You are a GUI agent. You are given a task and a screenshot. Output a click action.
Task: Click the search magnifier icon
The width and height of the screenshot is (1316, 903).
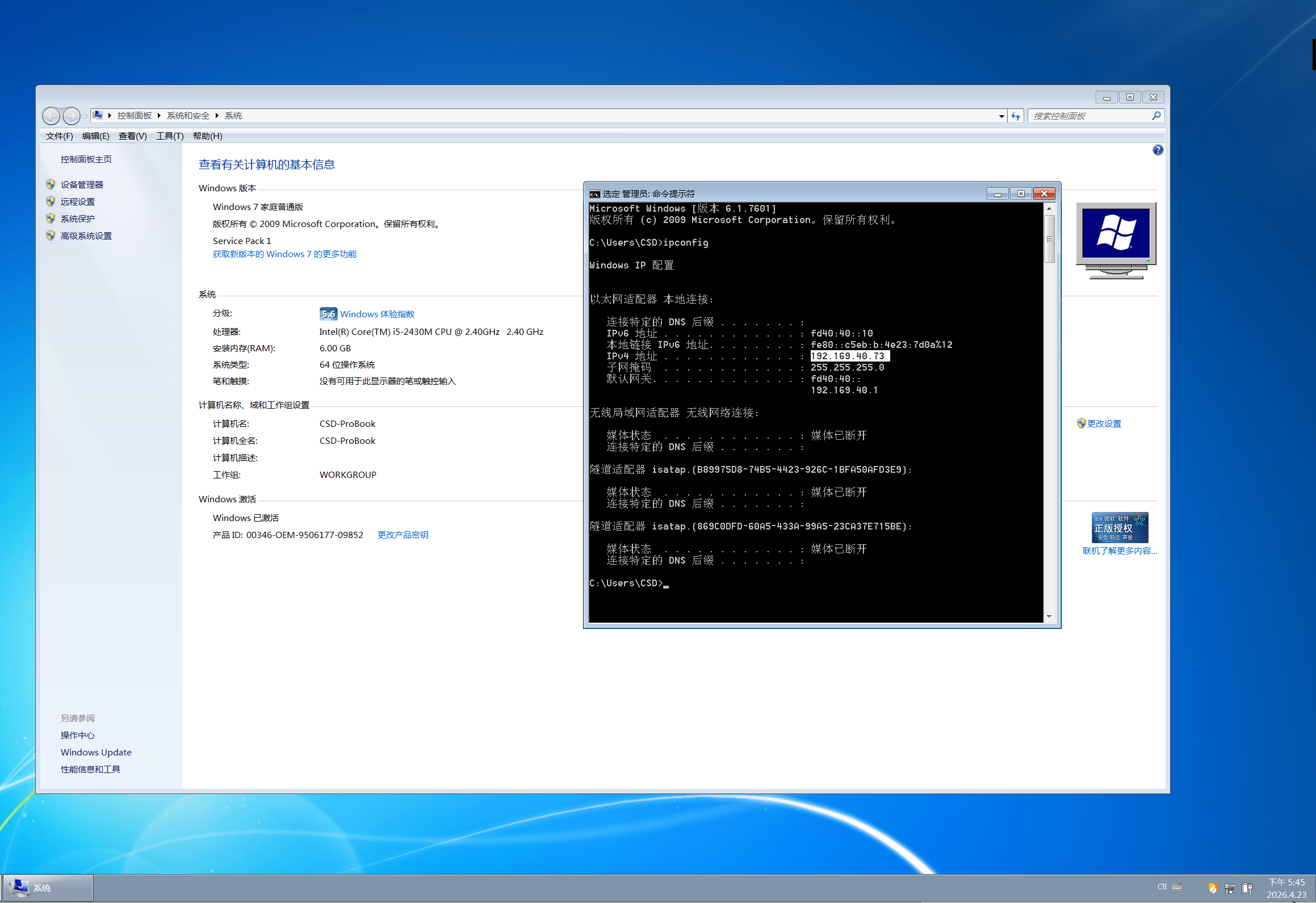coord(1156,116)
